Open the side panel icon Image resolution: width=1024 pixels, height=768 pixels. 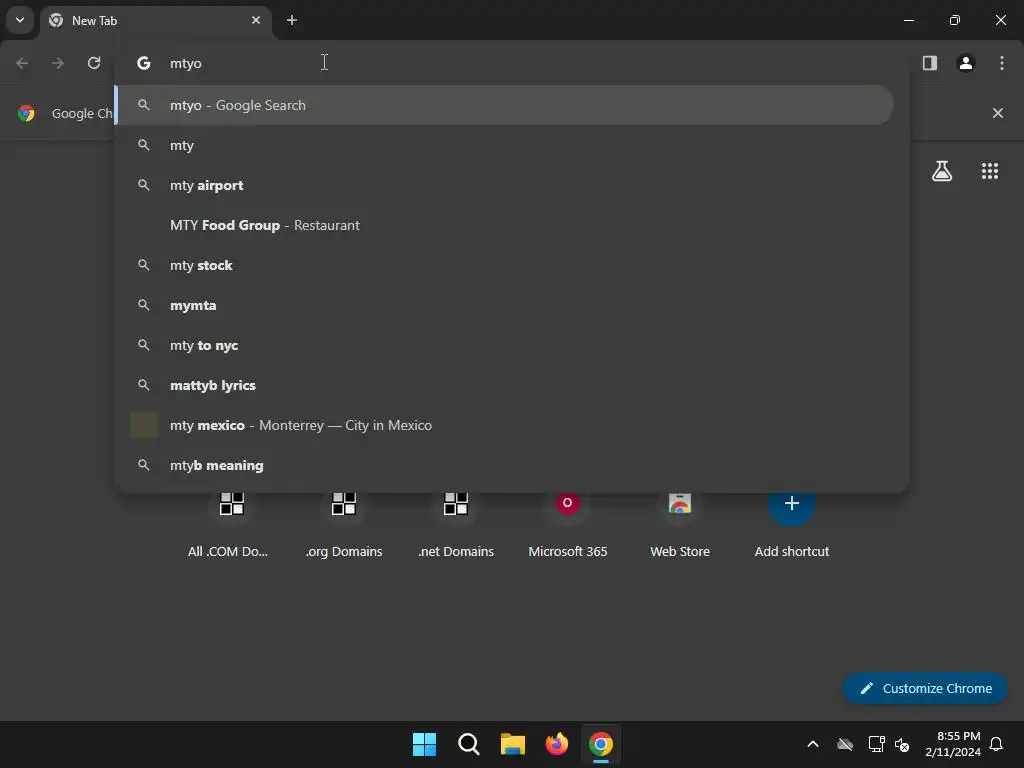coord(930,63)
